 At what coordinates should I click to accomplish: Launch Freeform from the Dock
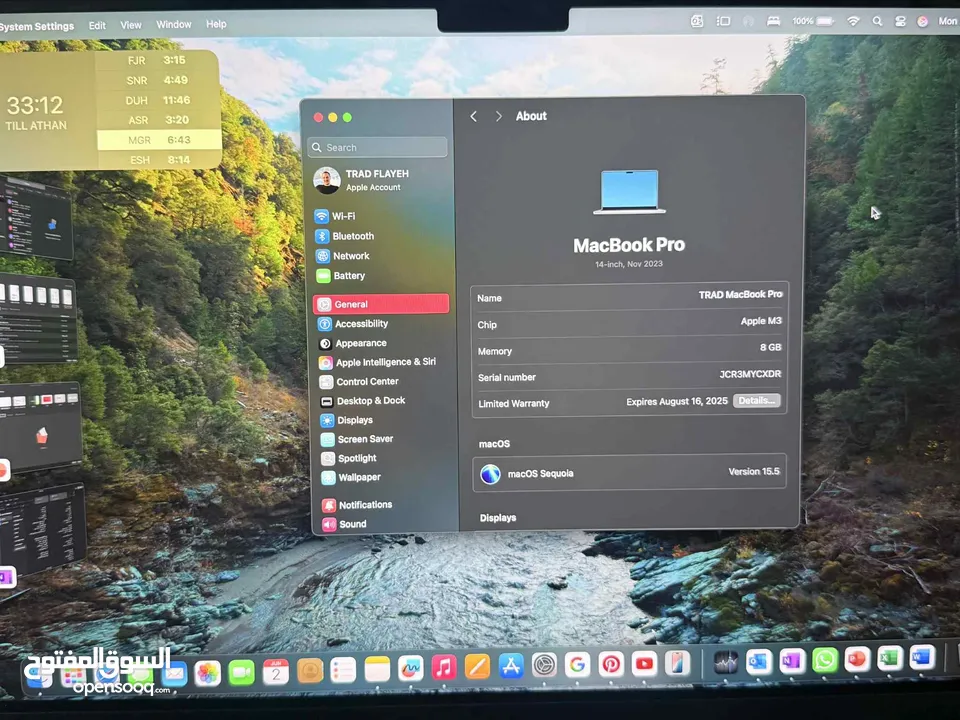pyautogui.click(x=410, y=668)
